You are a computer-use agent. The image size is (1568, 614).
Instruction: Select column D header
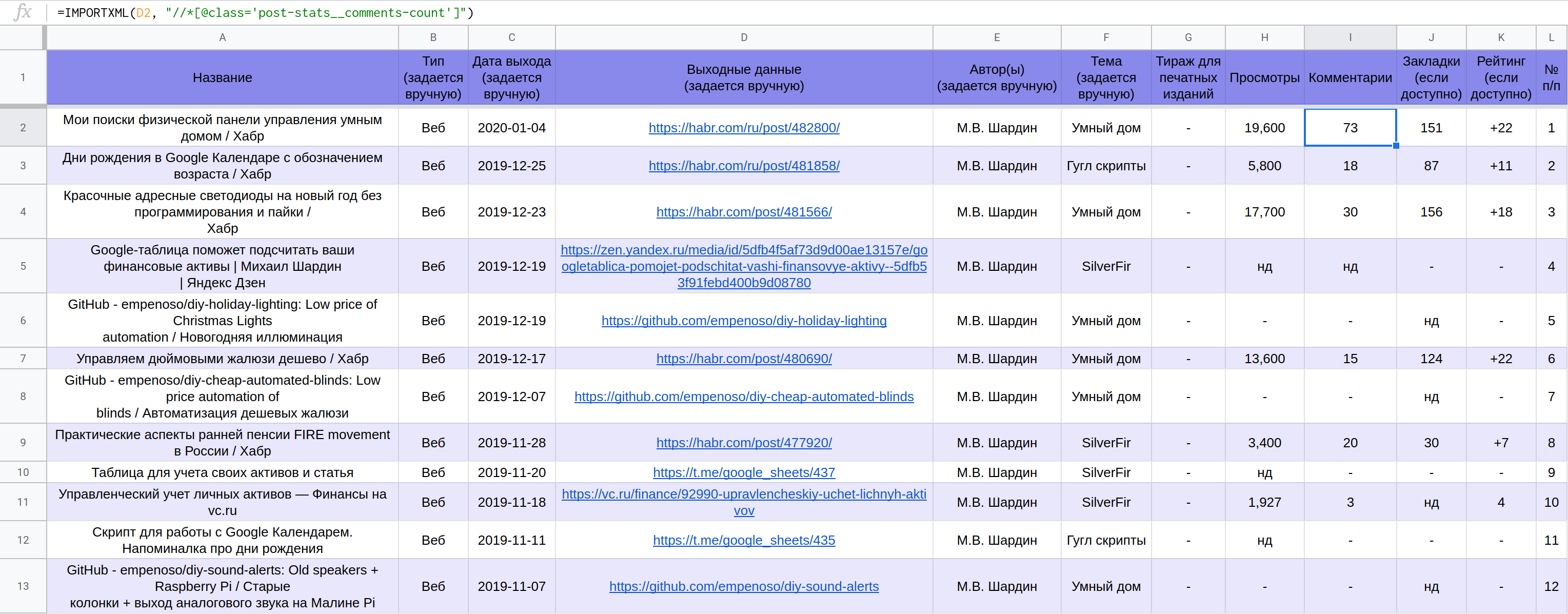coord(743,38)
